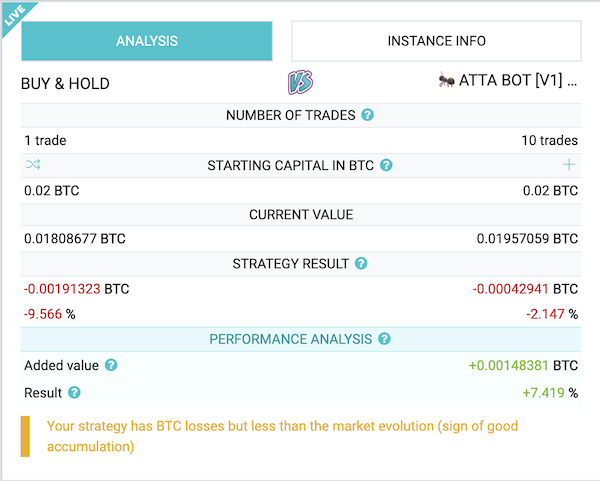Click the VS comparison badge
The width and height of the screenshot is (600, 481).
[x=300, y=82]
